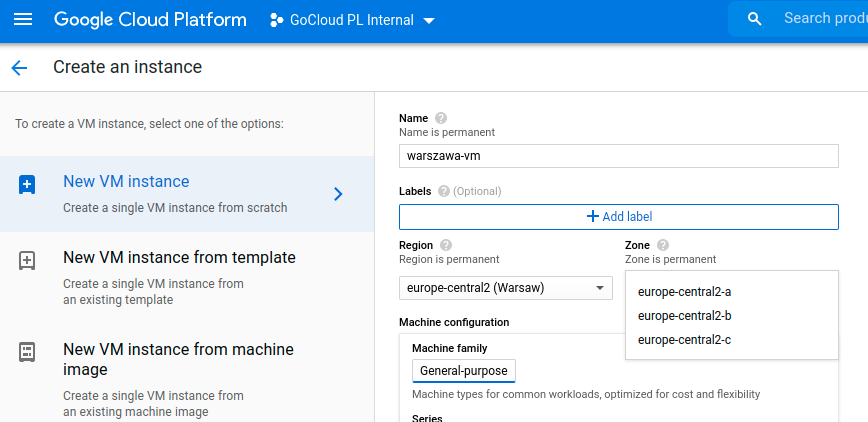This screenshot has height=422, width=868.
Task: Click the help icon next to Zone
Action: [663, 245]
